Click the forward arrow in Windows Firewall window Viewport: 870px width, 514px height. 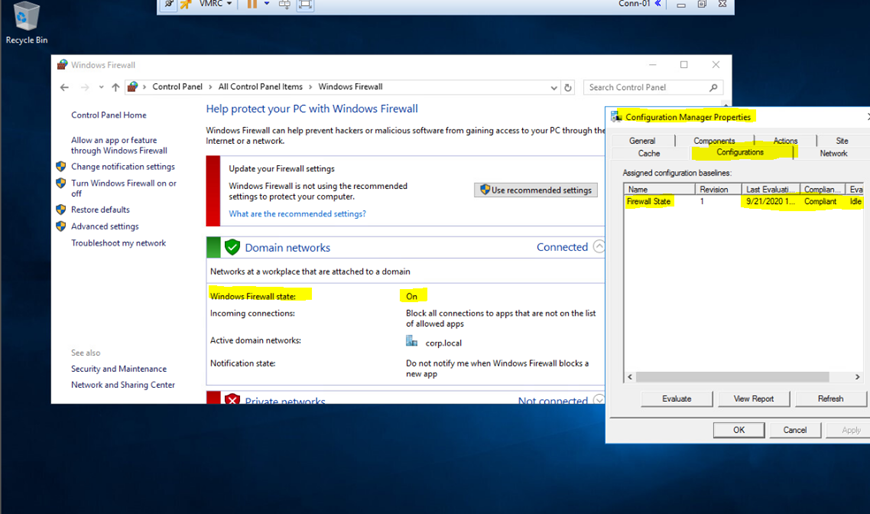tap(84, 87)
